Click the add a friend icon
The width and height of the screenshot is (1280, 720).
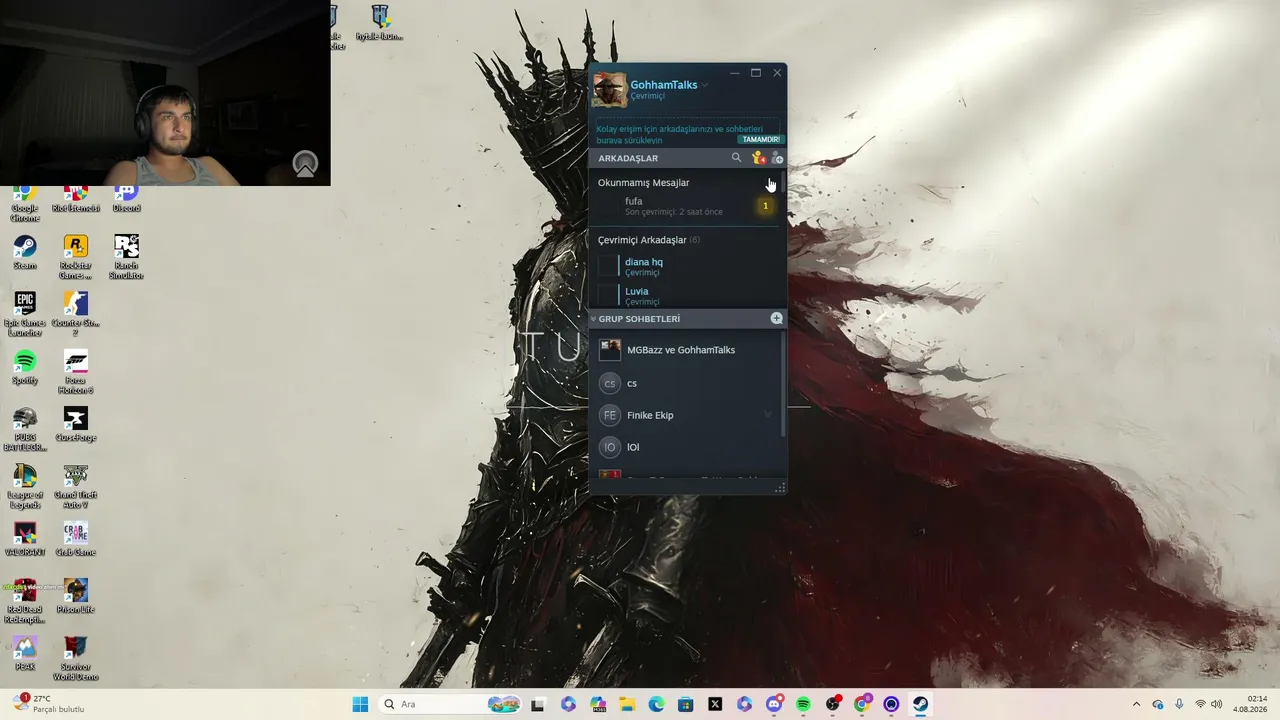click(777, 158)
